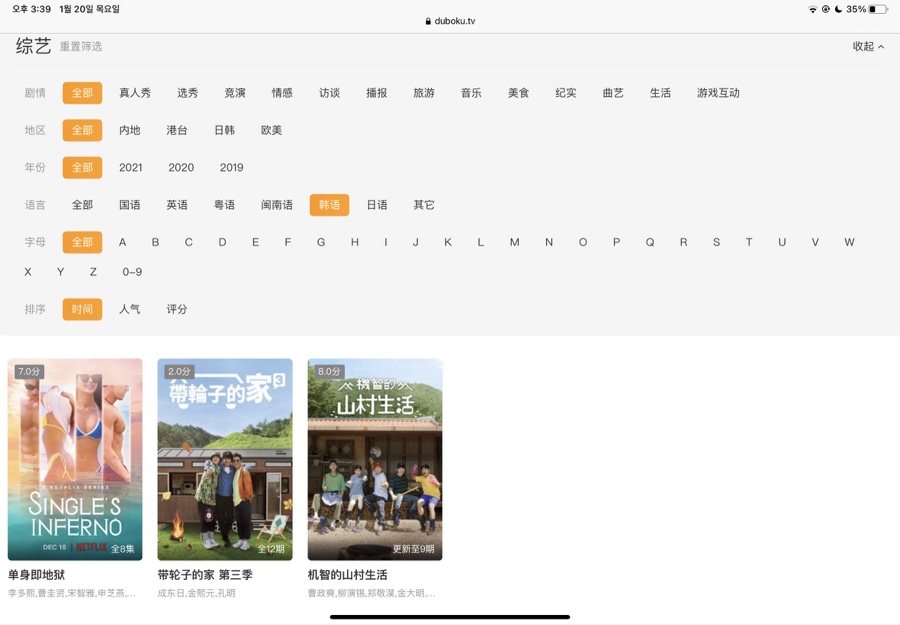The height and width of the screenshot is (625, 900).
Task: Open the 带轮子的家 第三季 title link
Action: coord(205,574)
